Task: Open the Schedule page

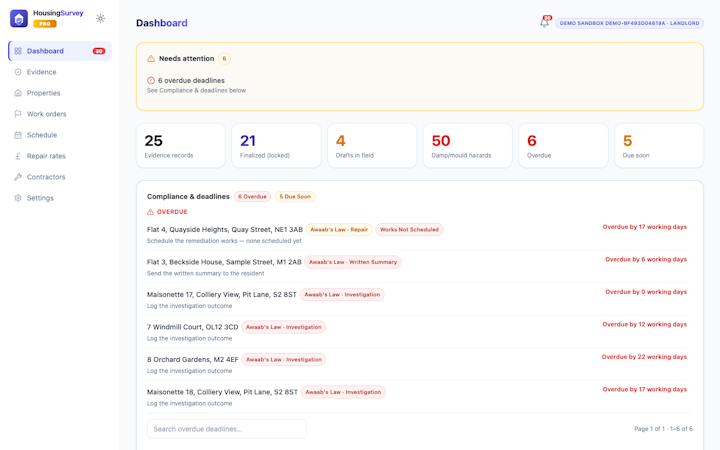Action: tap(60, 135)
